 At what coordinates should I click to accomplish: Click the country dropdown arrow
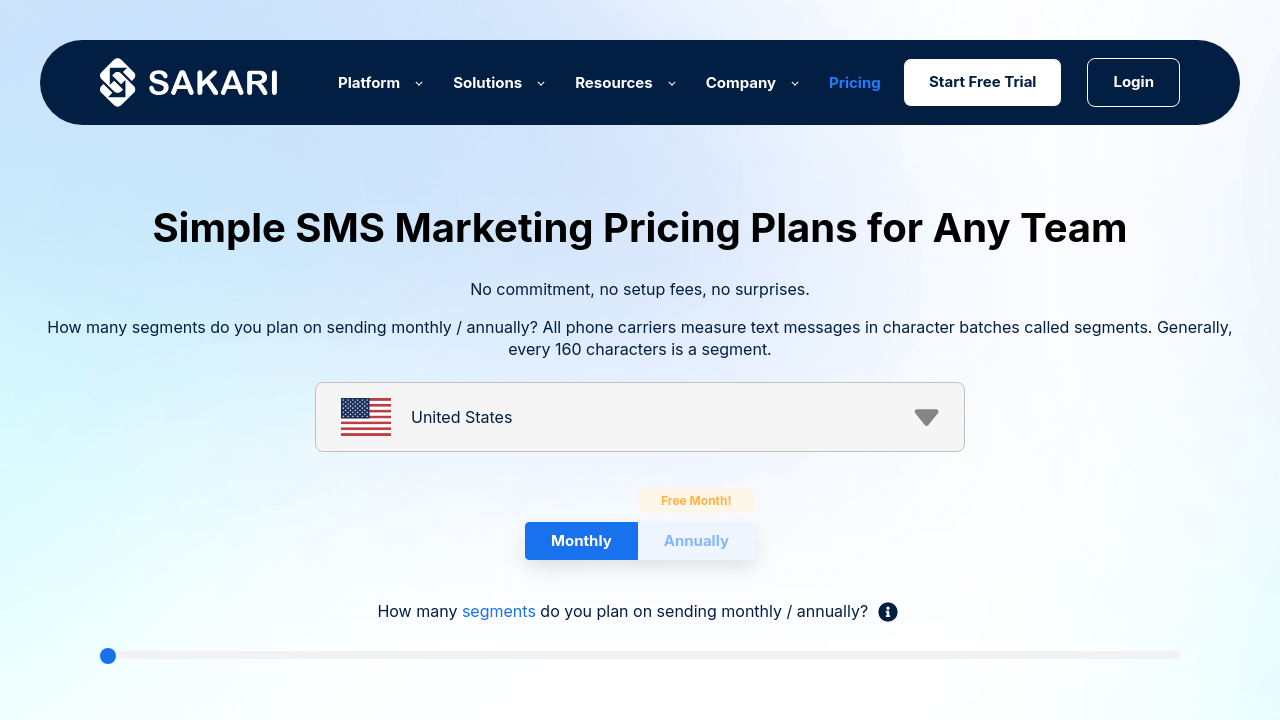tap(926, 417)
